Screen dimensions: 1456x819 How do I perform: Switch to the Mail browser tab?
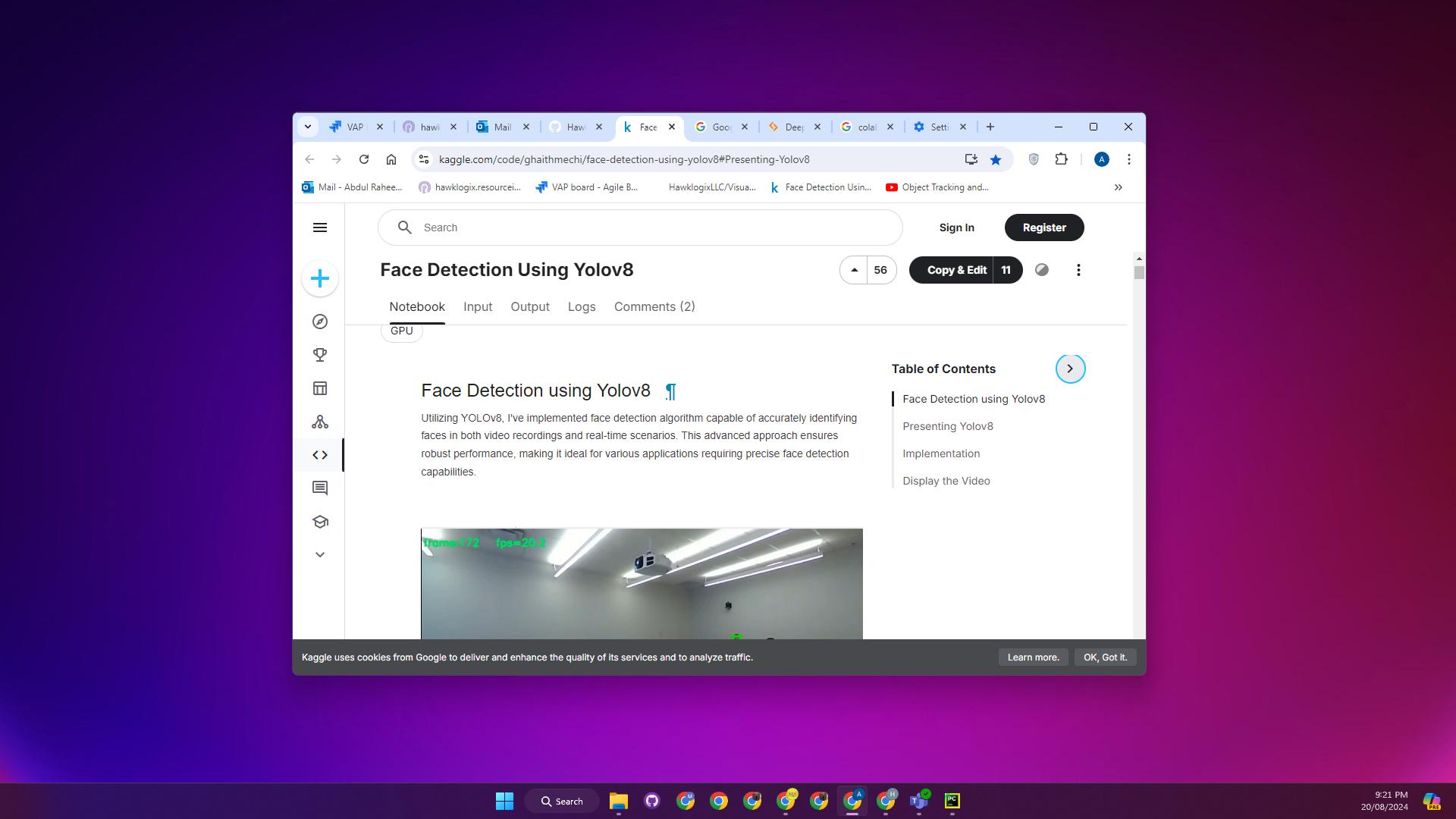pos(502,127)
